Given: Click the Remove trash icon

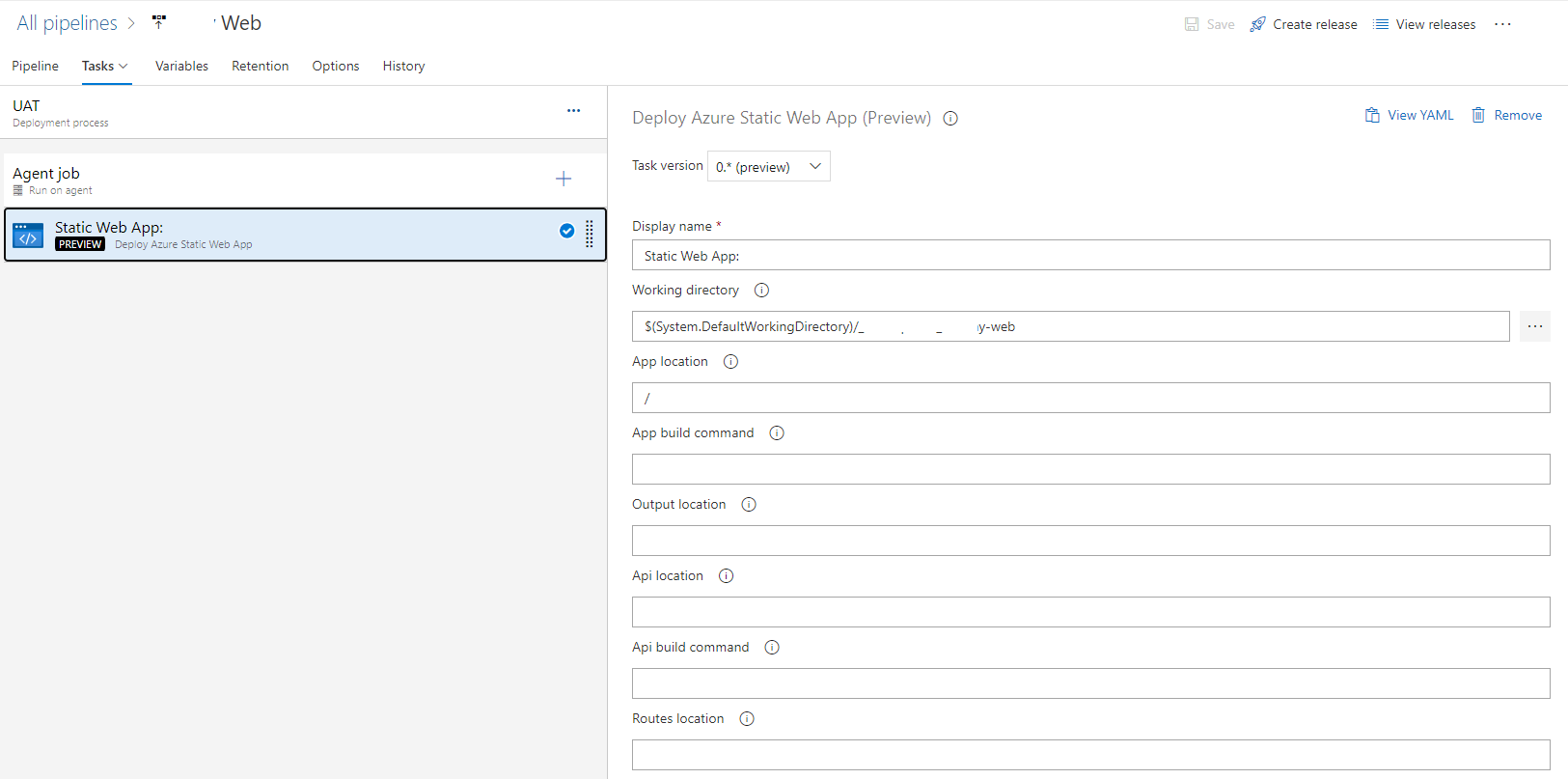Looking at the screenshot, I should (x=1478, y=115).
